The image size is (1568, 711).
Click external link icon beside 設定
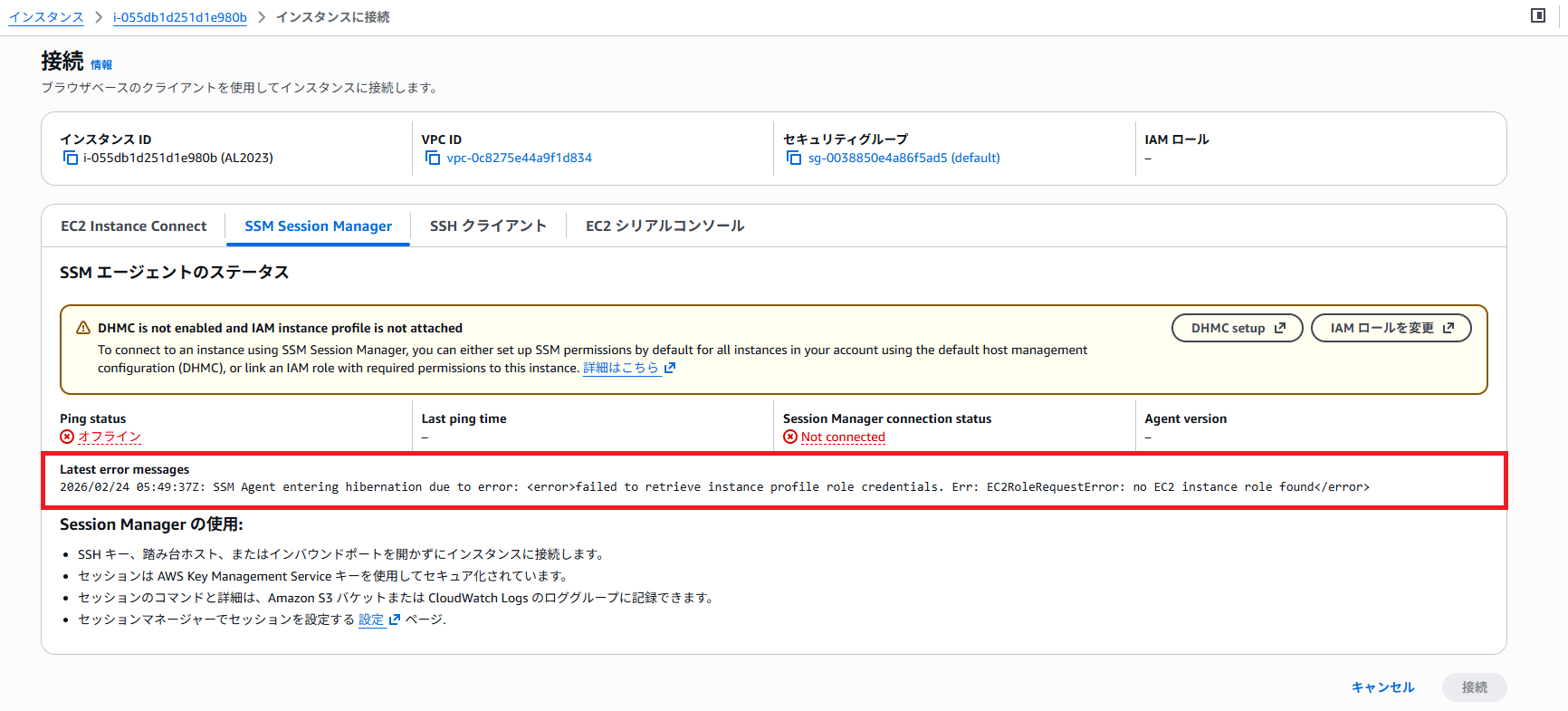point(394,620)
